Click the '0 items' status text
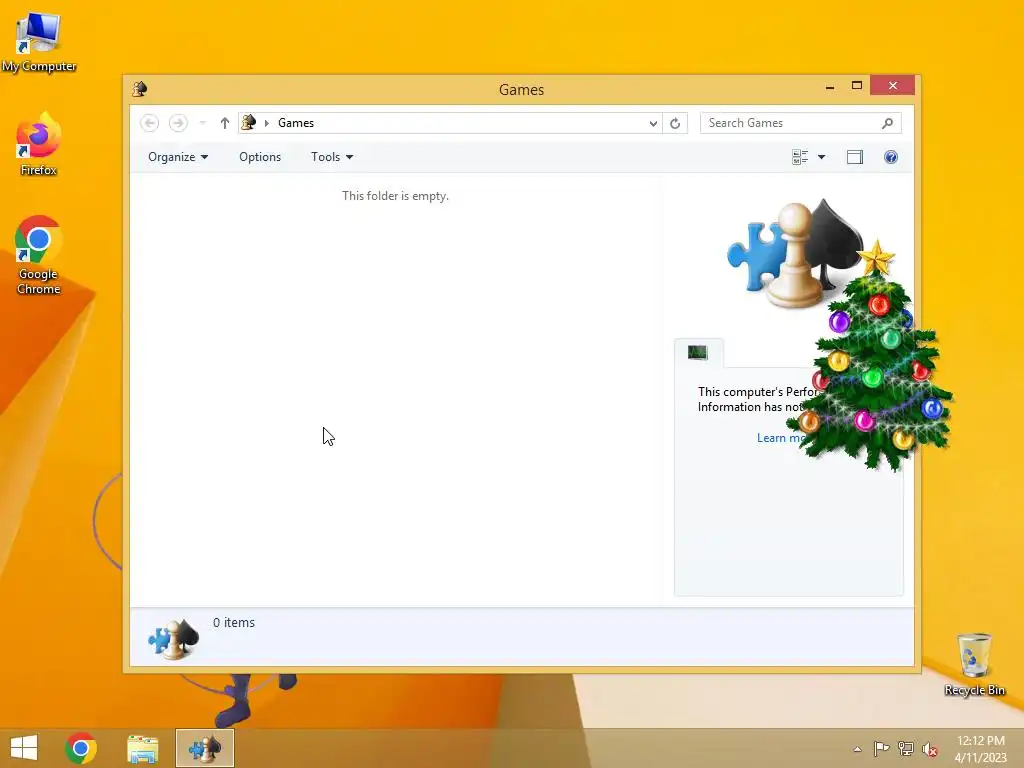 [234, 622]
